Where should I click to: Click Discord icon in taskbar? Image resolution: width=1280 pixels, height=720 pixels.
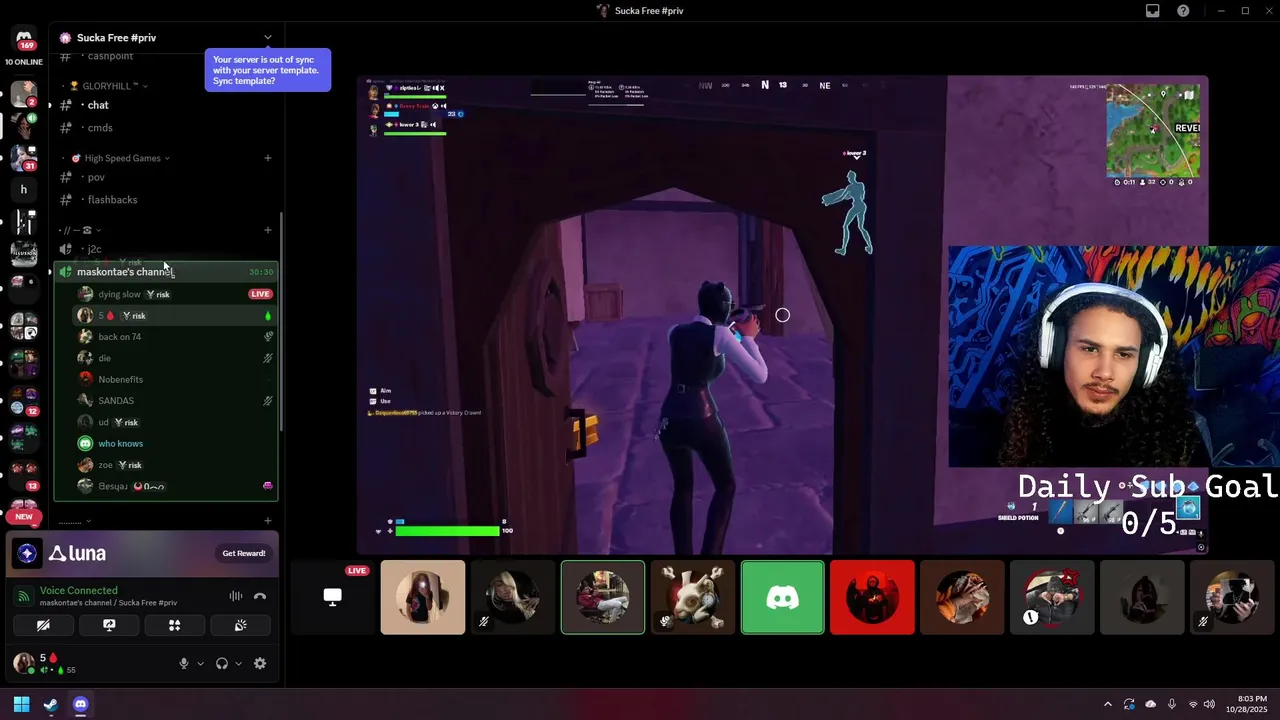[81, 704]
